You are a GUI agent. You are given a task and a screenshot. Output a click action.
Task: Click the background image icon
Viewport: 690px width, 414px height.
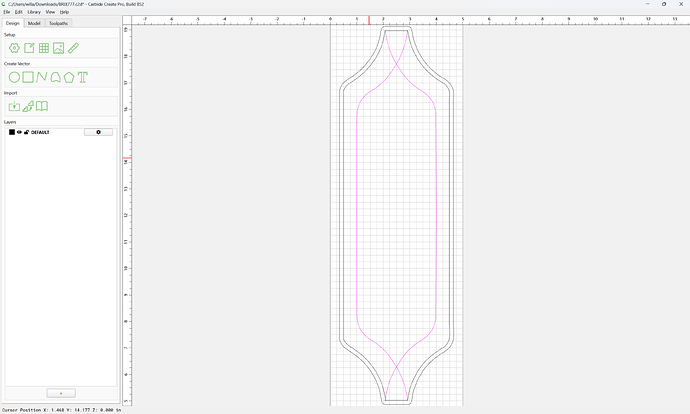(59, 48)
